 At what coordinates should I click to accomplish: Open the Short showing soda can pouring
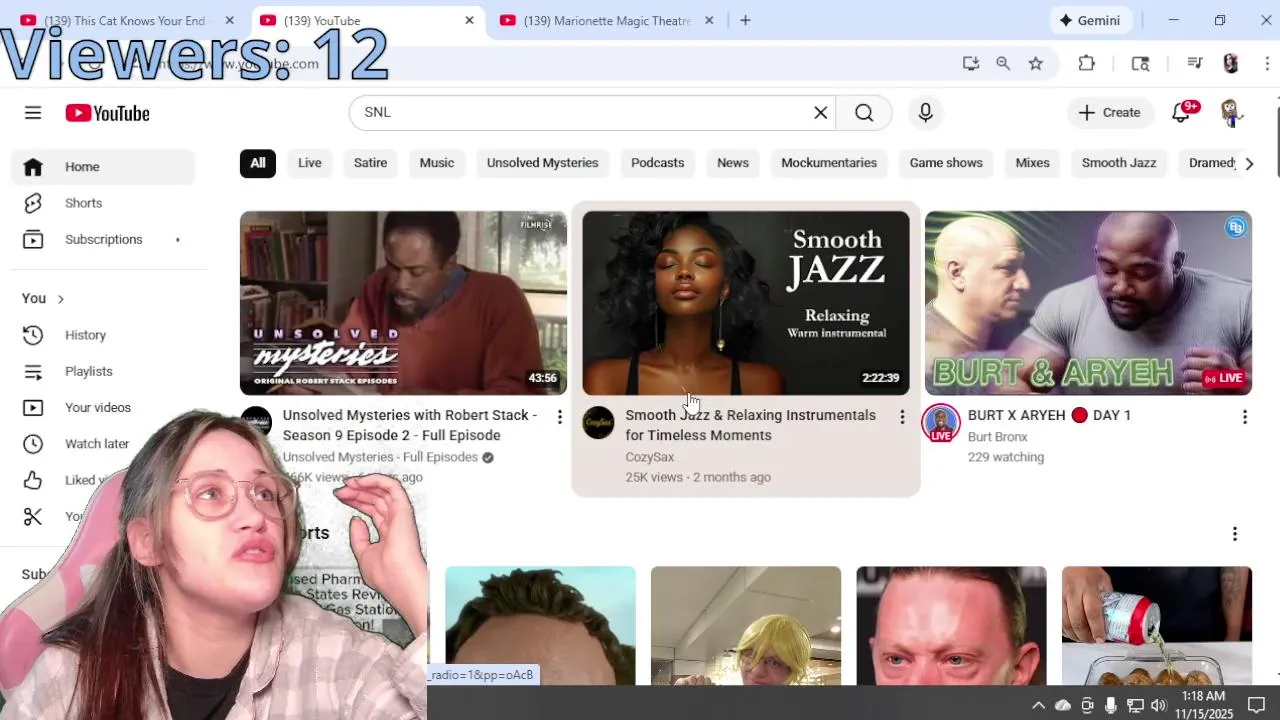1157,626
